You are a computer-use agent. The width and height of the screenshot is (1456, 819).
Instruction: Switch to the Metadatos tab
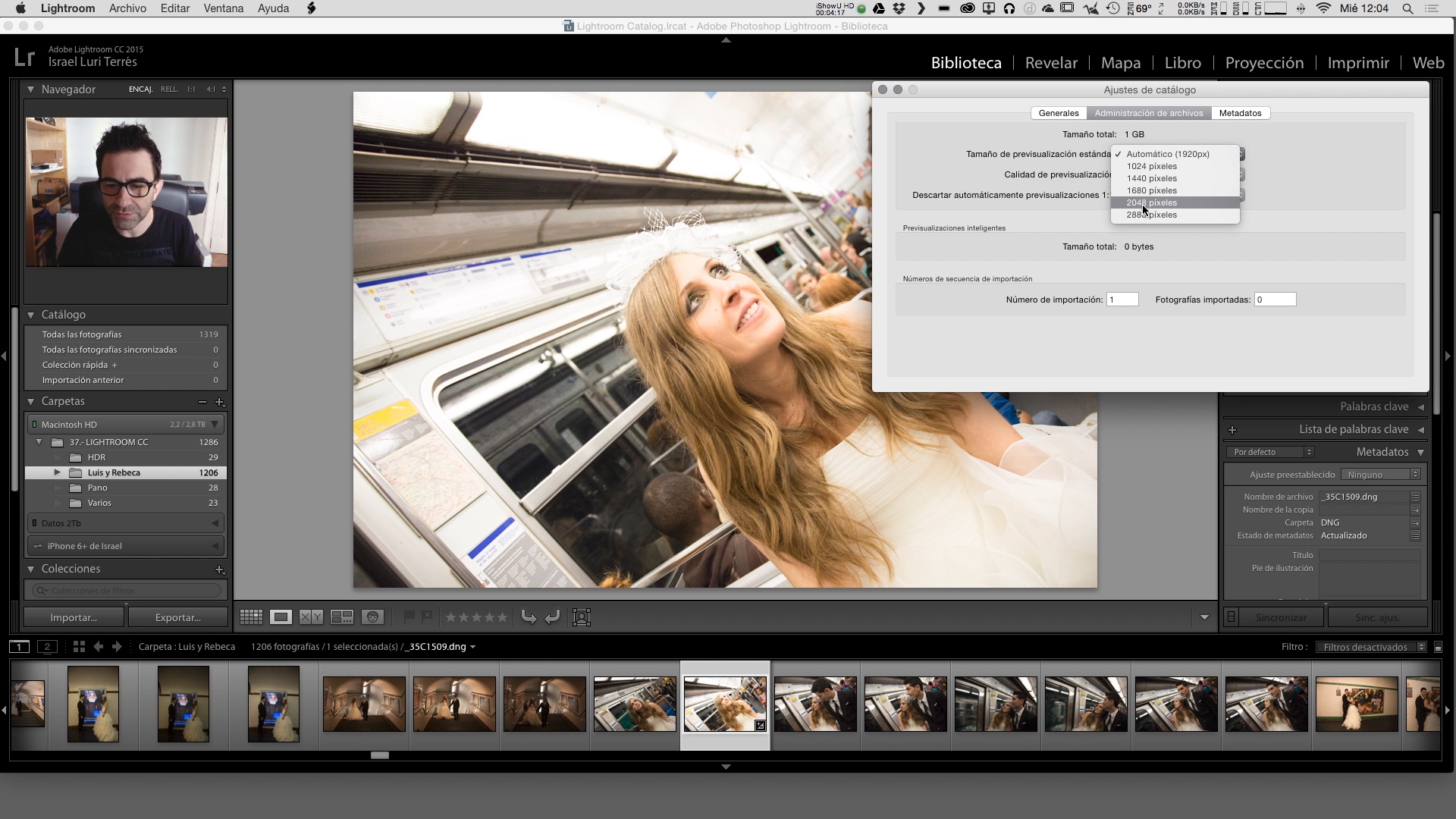click(1240, 113)
